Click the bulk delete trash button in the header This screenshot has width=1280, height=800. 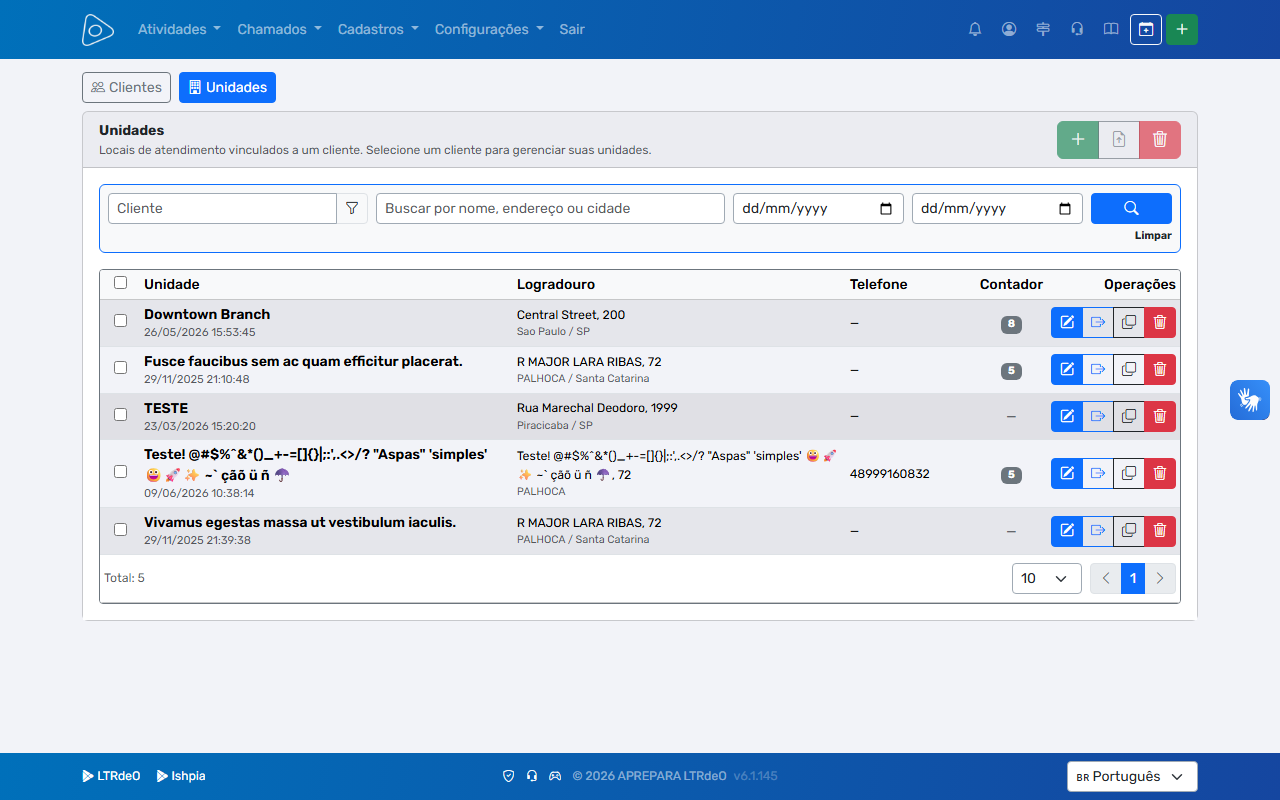[1160, 140]
